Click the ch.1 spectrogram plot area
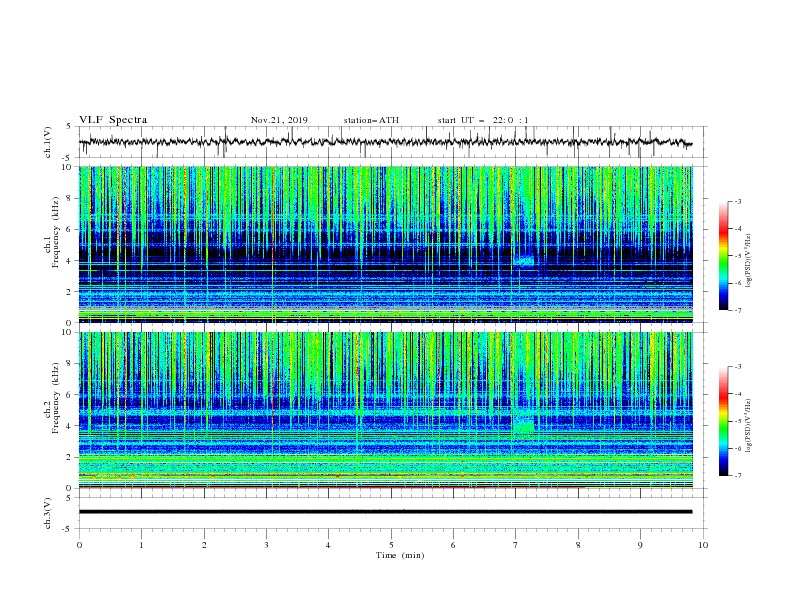This screenshot has width=792, height=612. (x=386, y=244)
